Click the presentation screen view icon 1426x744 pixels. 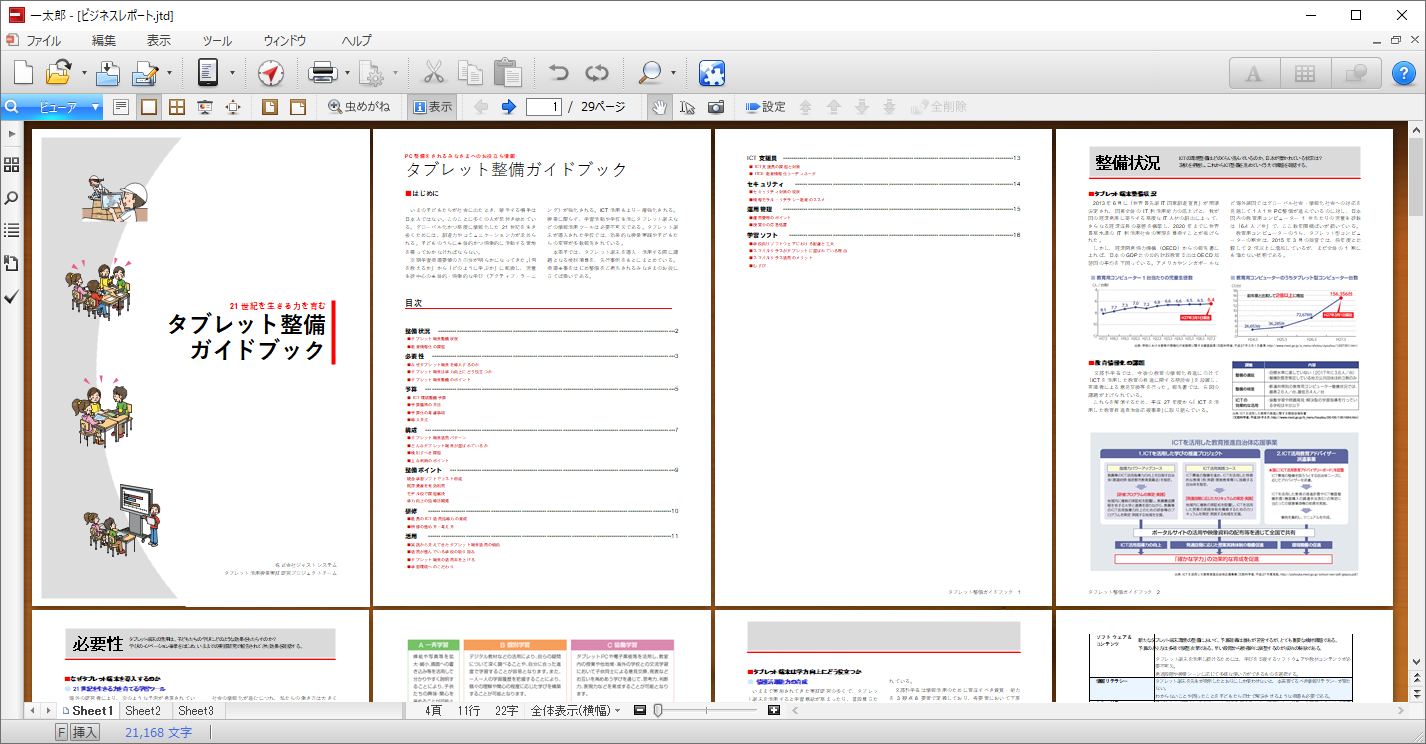[x=204, y=107]
